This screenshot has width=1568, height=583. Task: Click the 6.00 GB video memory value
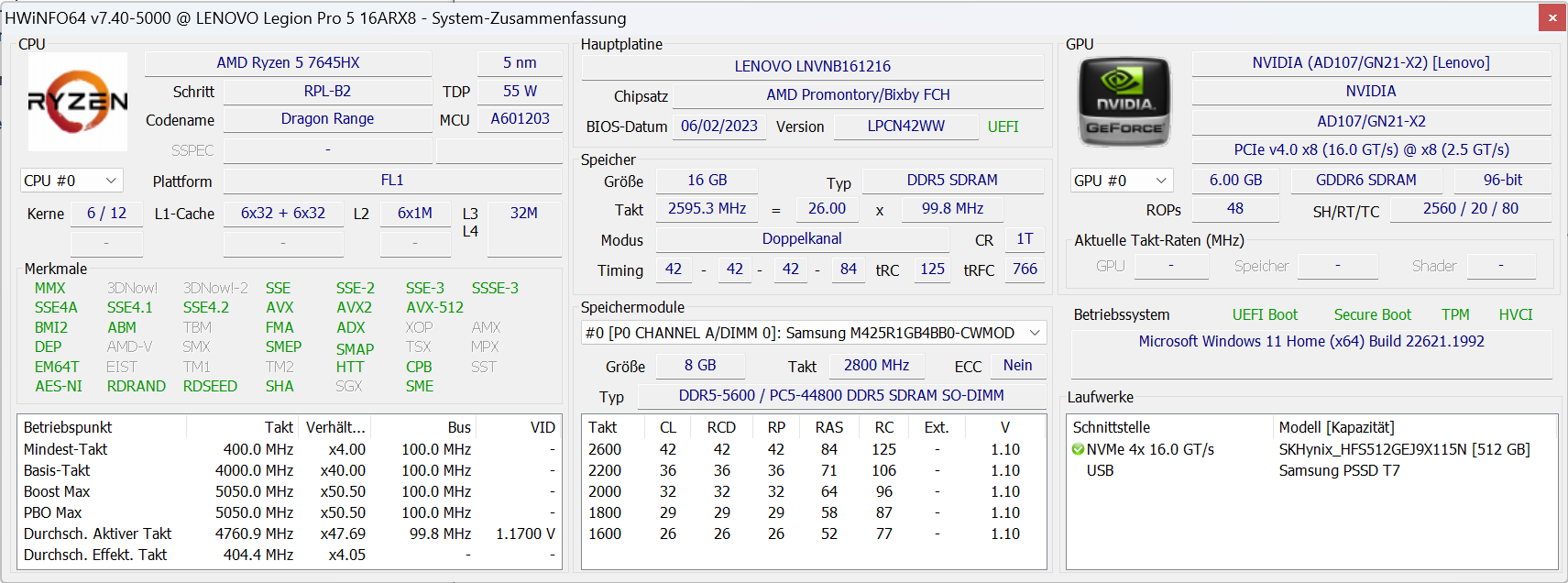click(1235, 180)
